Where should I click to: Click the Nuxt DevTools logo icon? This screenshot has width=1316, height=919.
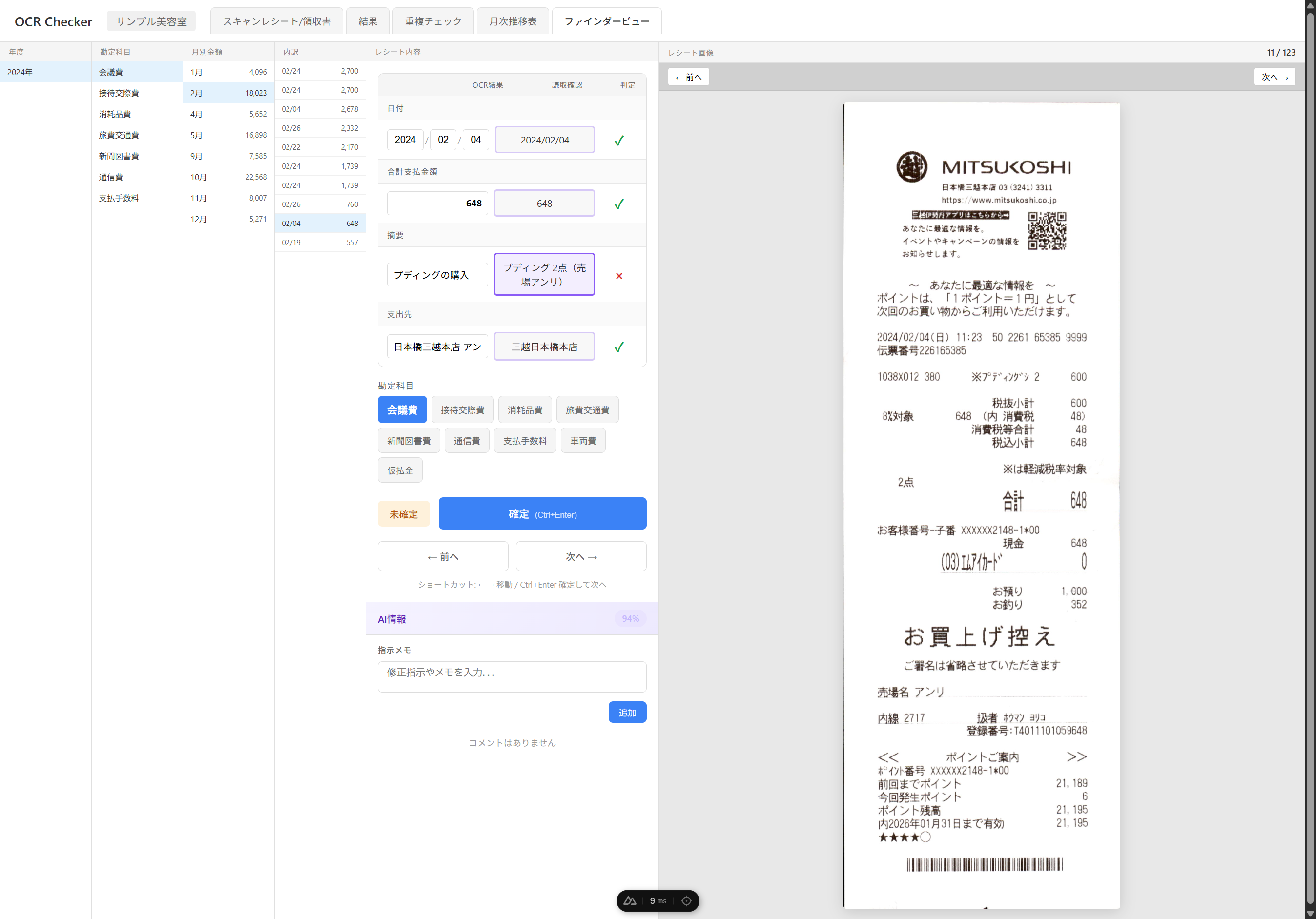(629, 900)
